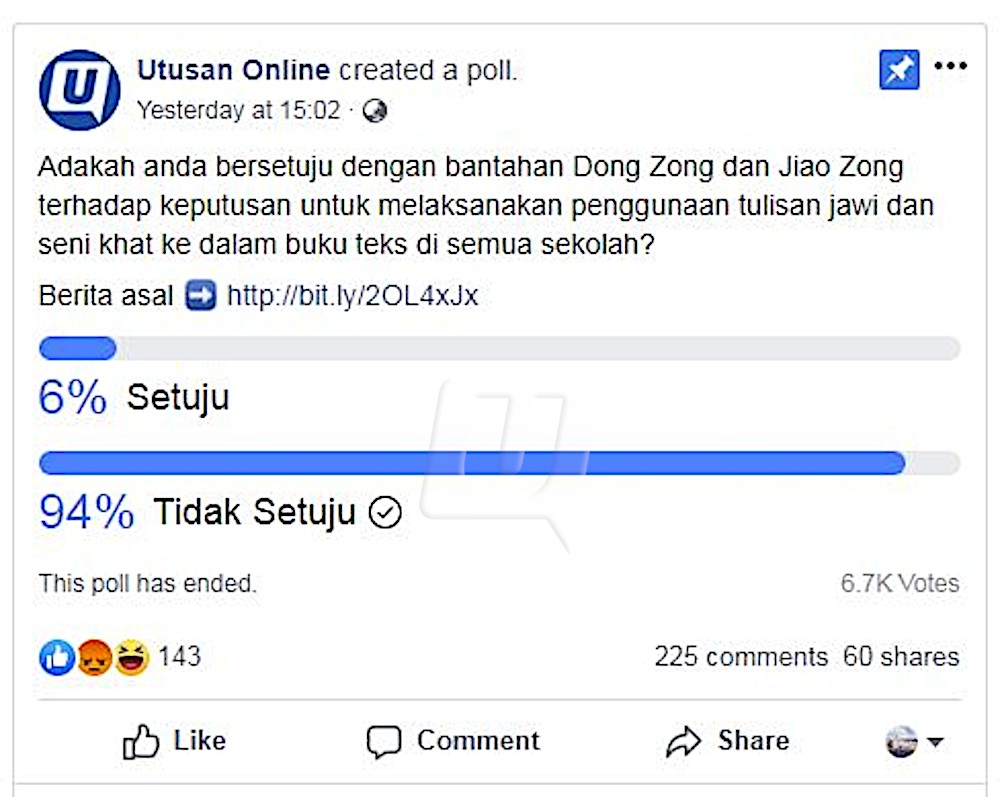The height and width of the screenshot is (797, 1000).
Task: Open the three-dot post options menu
Action: (950, 67)
